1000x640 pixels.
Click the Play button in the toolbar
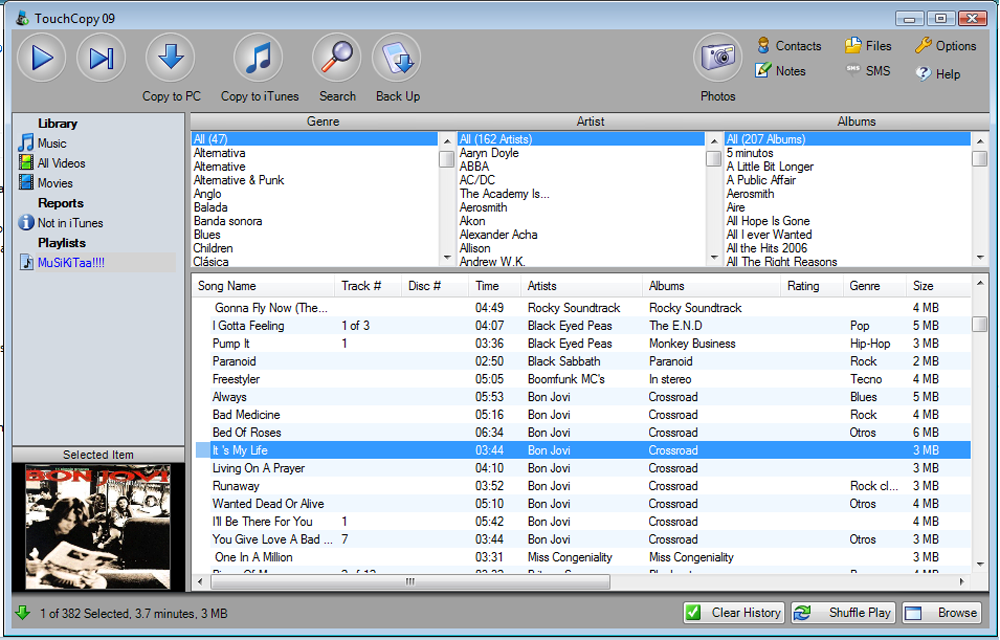(x=41, y=58)
